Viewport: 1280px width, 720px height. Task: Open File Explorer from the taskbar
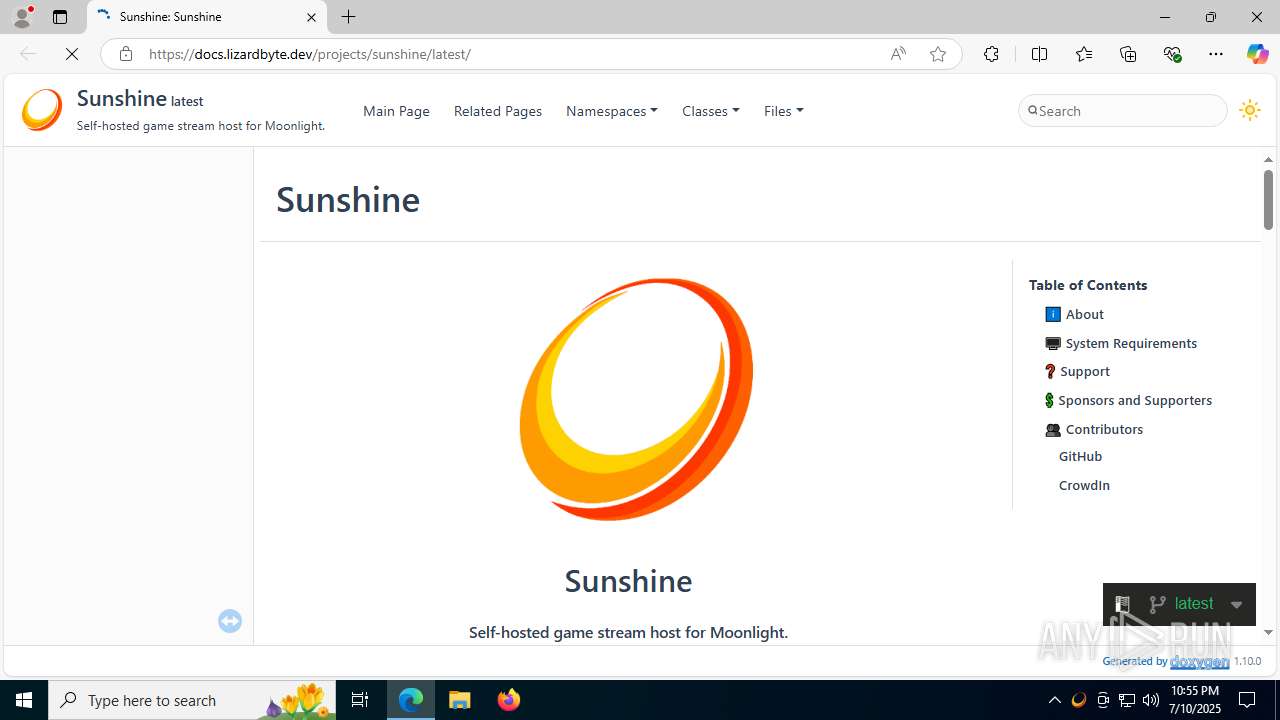pos(460,700)
